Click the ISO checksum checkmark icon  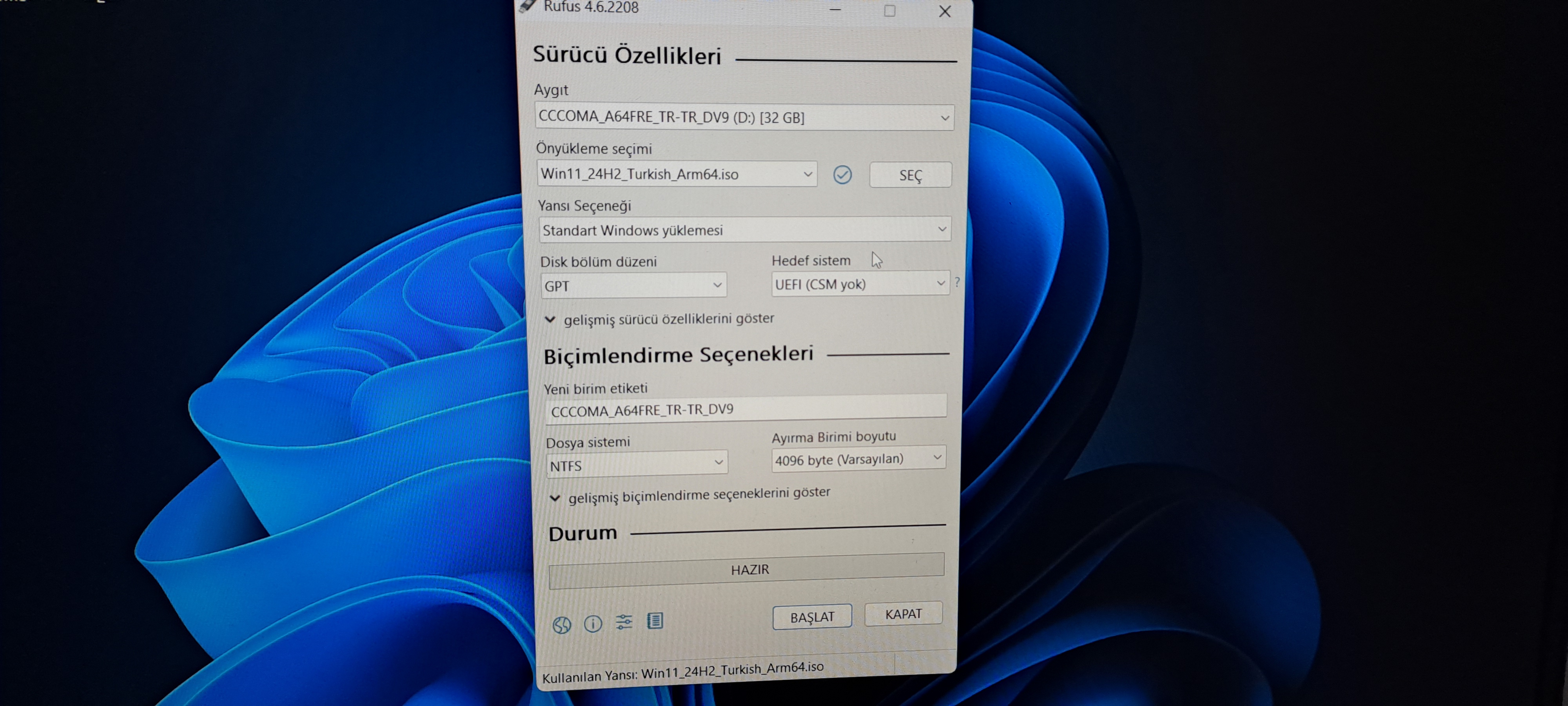click(842, 175)
